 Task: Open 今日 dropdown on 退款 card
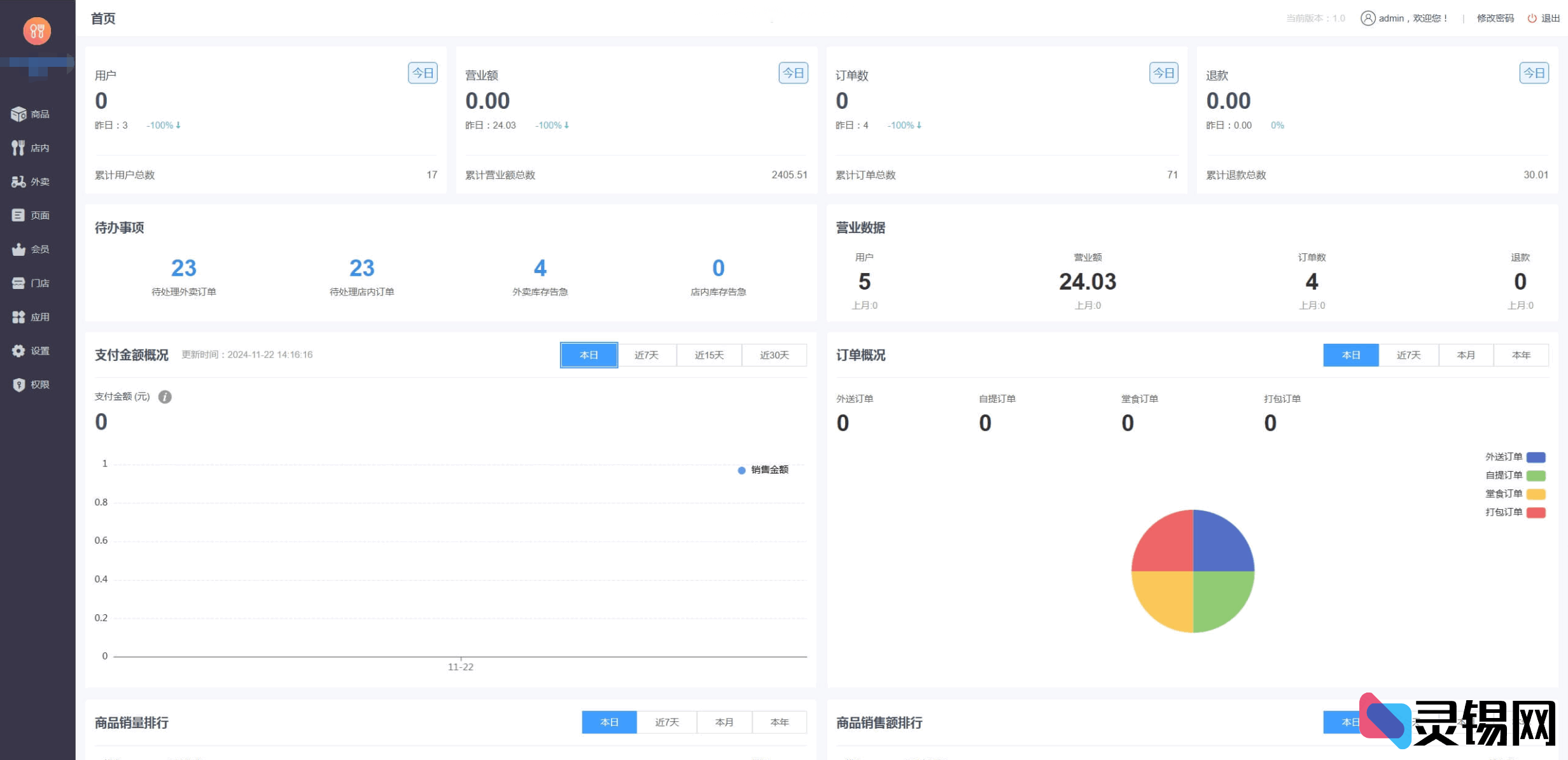click(x=1534, y=73)
